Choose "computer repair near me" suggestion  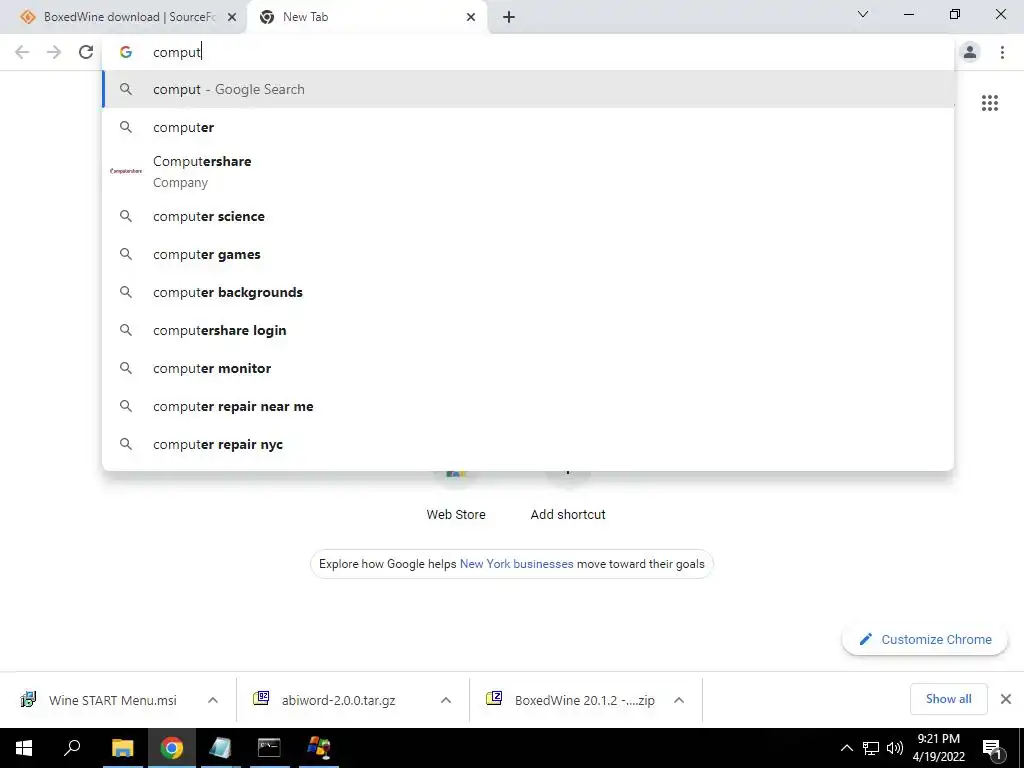click(528, 406)
